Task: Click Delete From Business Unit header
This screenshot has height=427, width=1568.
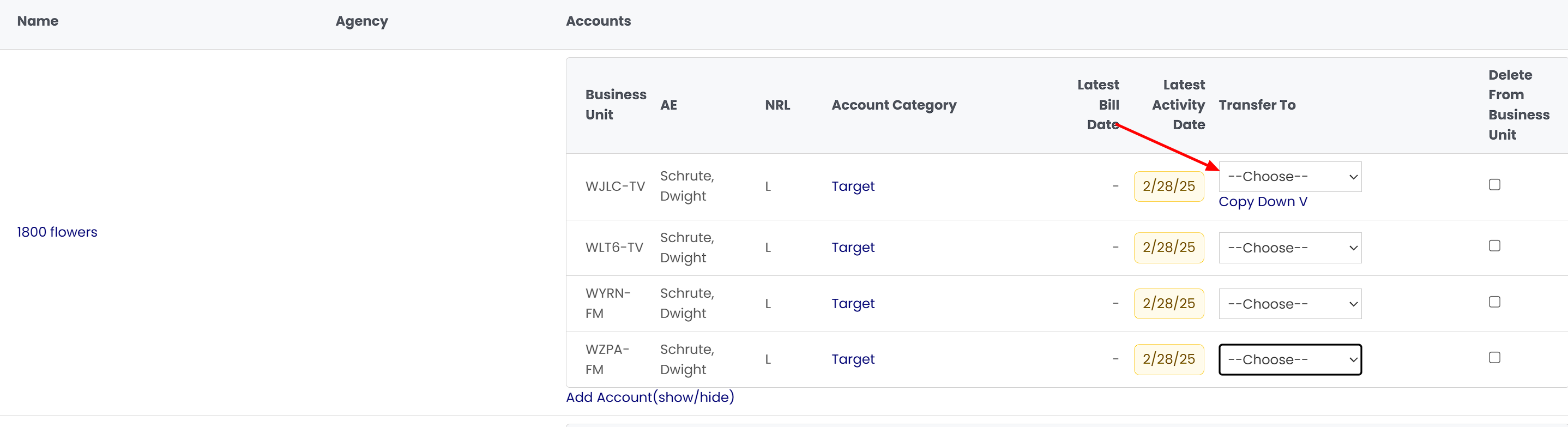Action: [x=1519, y=105]
